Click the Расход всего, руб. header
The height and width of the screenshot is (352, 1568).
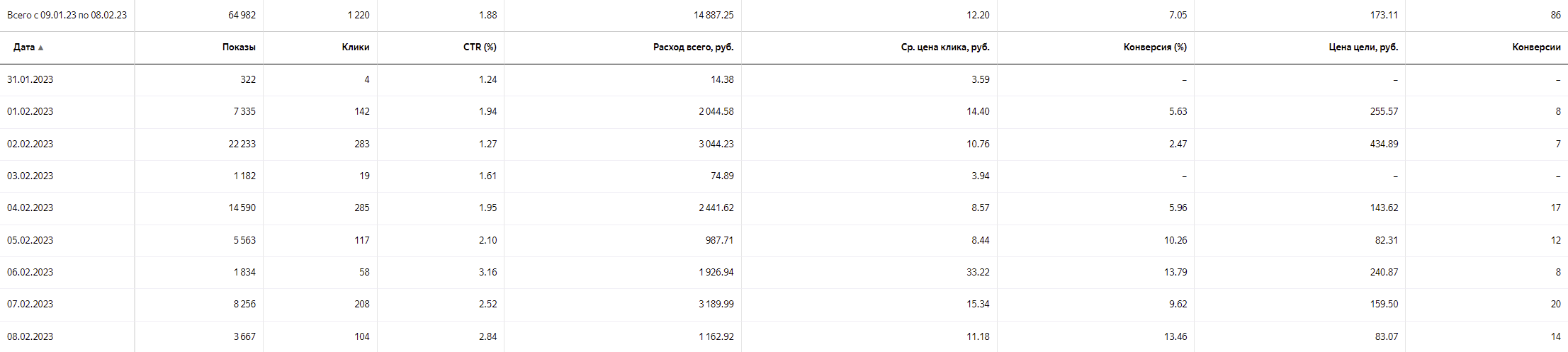[693, 47]
